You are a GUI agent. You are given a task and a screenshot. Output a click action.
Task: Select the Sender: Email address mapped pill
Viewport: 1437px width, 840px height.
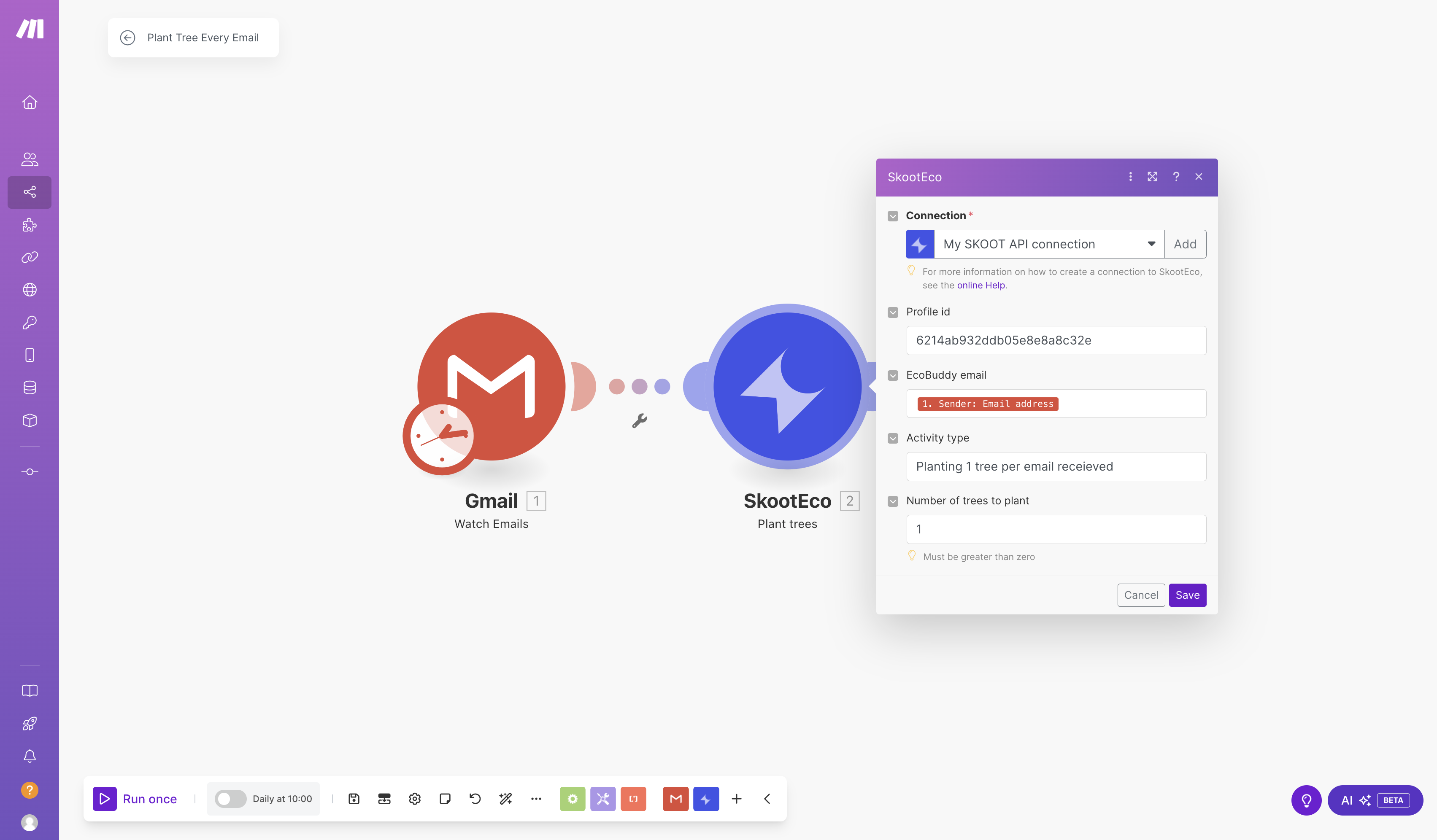[x=988, y=404]
